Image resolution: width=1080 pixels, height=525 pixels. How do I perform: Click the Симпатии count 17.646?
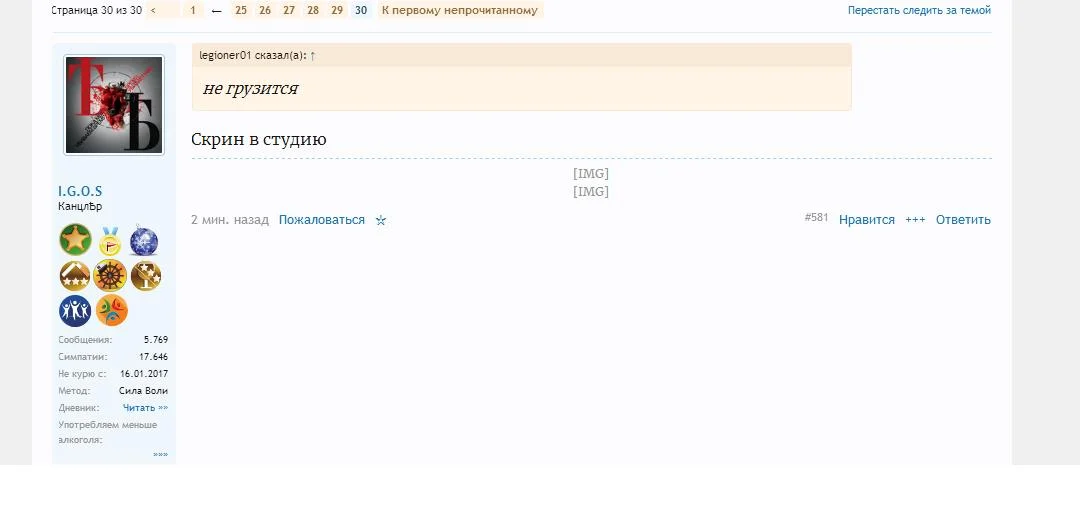pos(154,357)
